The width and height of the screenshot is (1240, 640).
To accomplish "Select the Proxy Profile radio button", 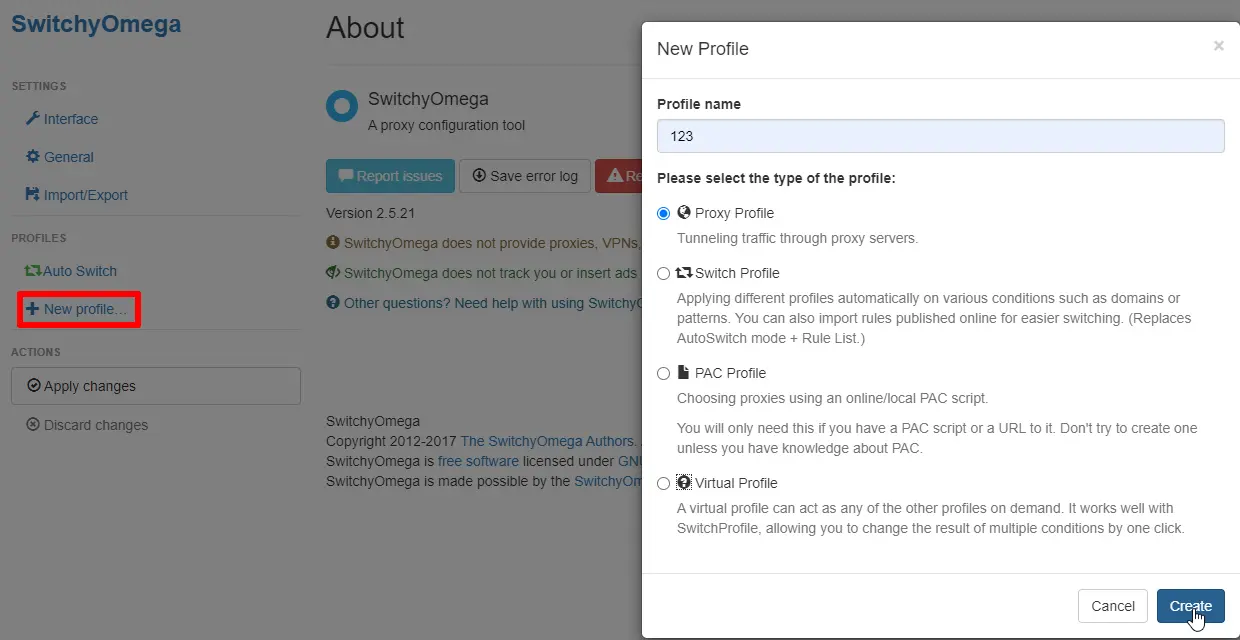I will pos(664,213).
